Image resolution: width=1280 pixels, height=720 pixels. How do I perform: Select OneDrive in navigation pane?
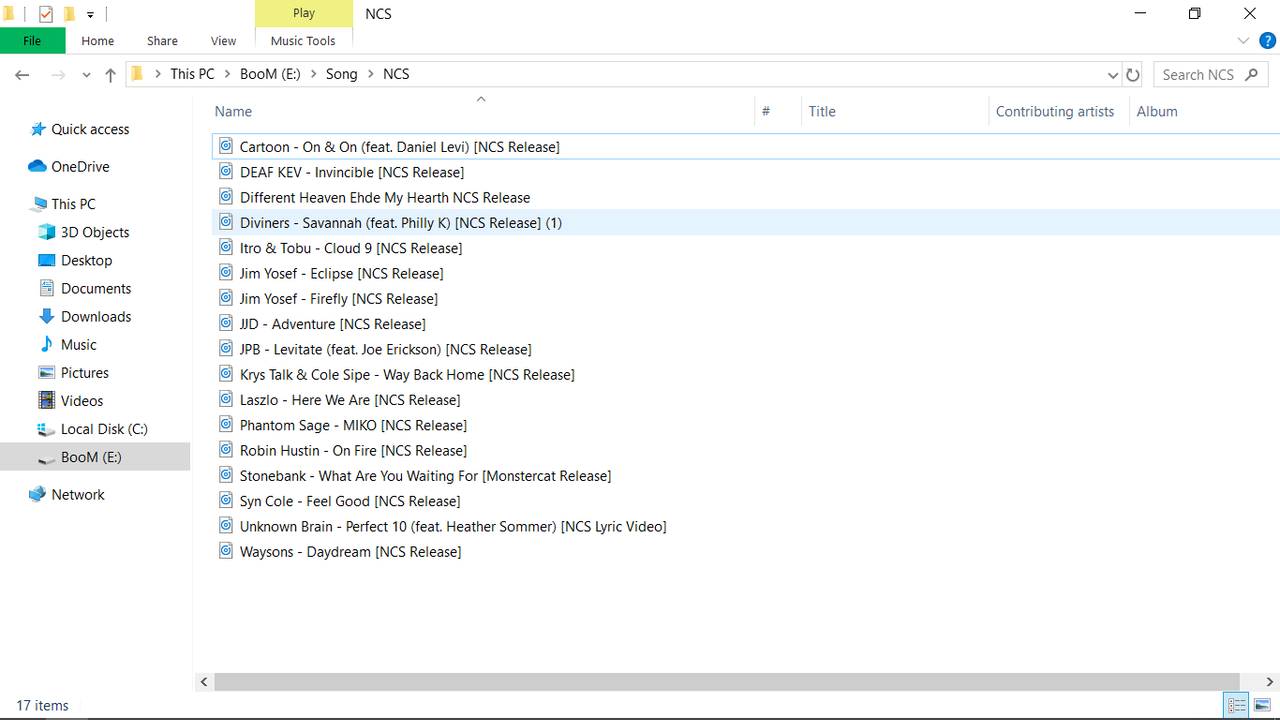coord(69,167)
